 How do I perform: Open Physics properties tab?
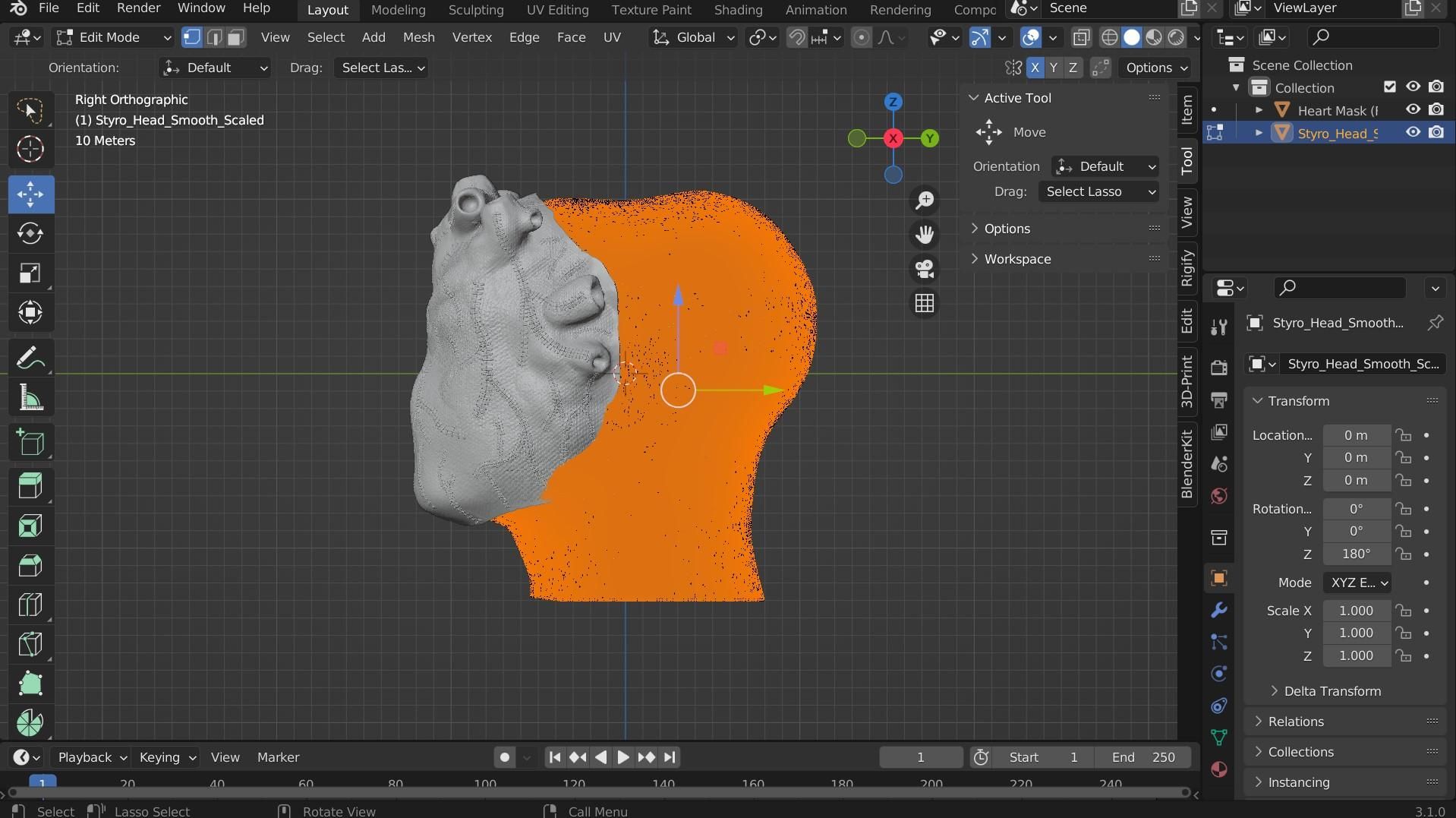[1218, 674]
